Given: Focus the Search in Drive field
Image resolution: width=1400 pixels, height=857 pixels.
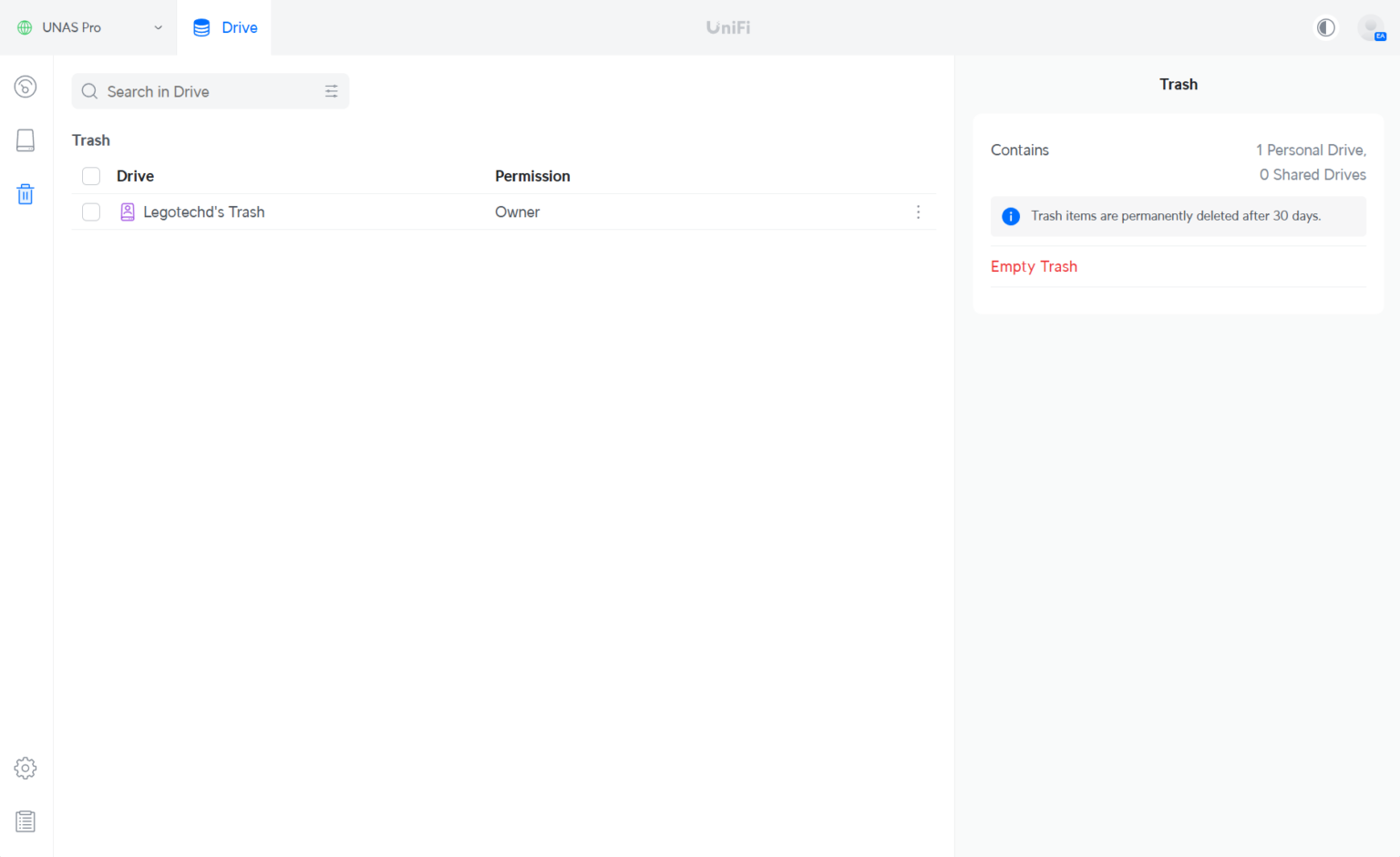Looking at the screenshot, I should pyautogui.click(x=211, y=91).
